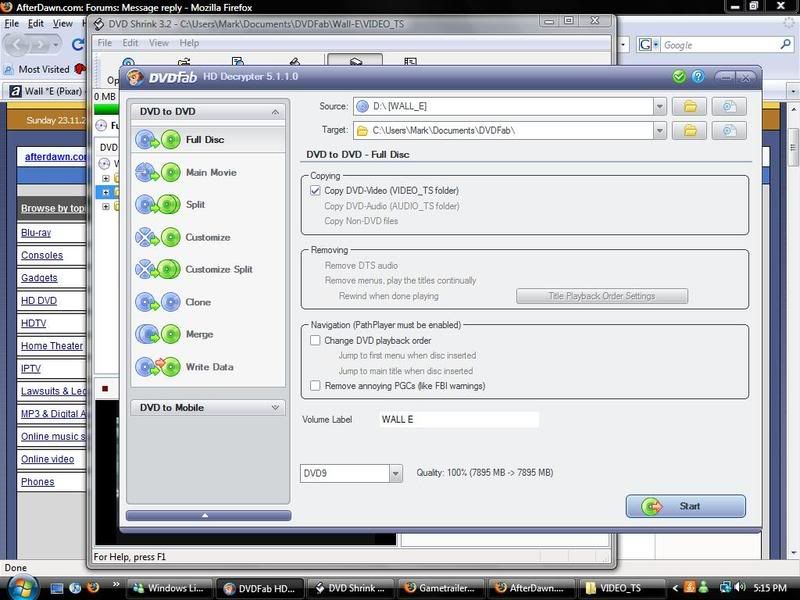Toggle Copy Non-DVD files option
The image size is (800, 600).
tap(361, 221)
